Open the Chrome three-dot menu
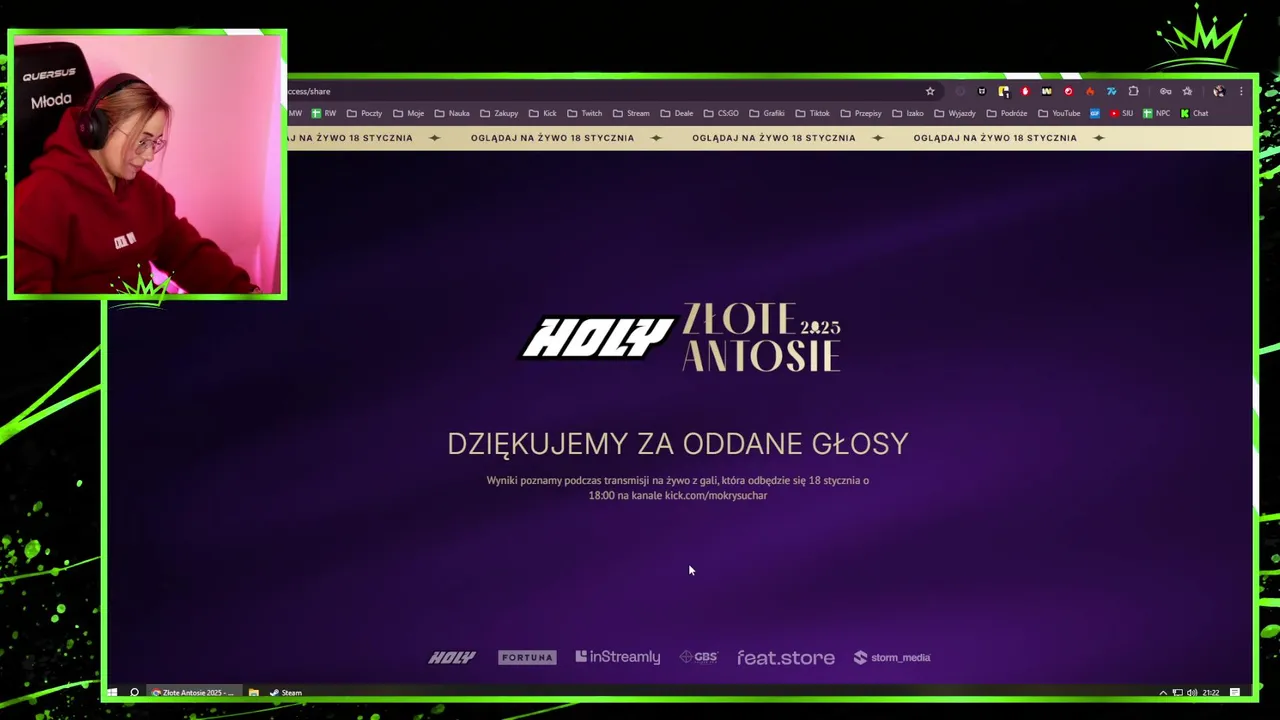The width and height of the screenshot is (1280, 720). (1241, 91)
